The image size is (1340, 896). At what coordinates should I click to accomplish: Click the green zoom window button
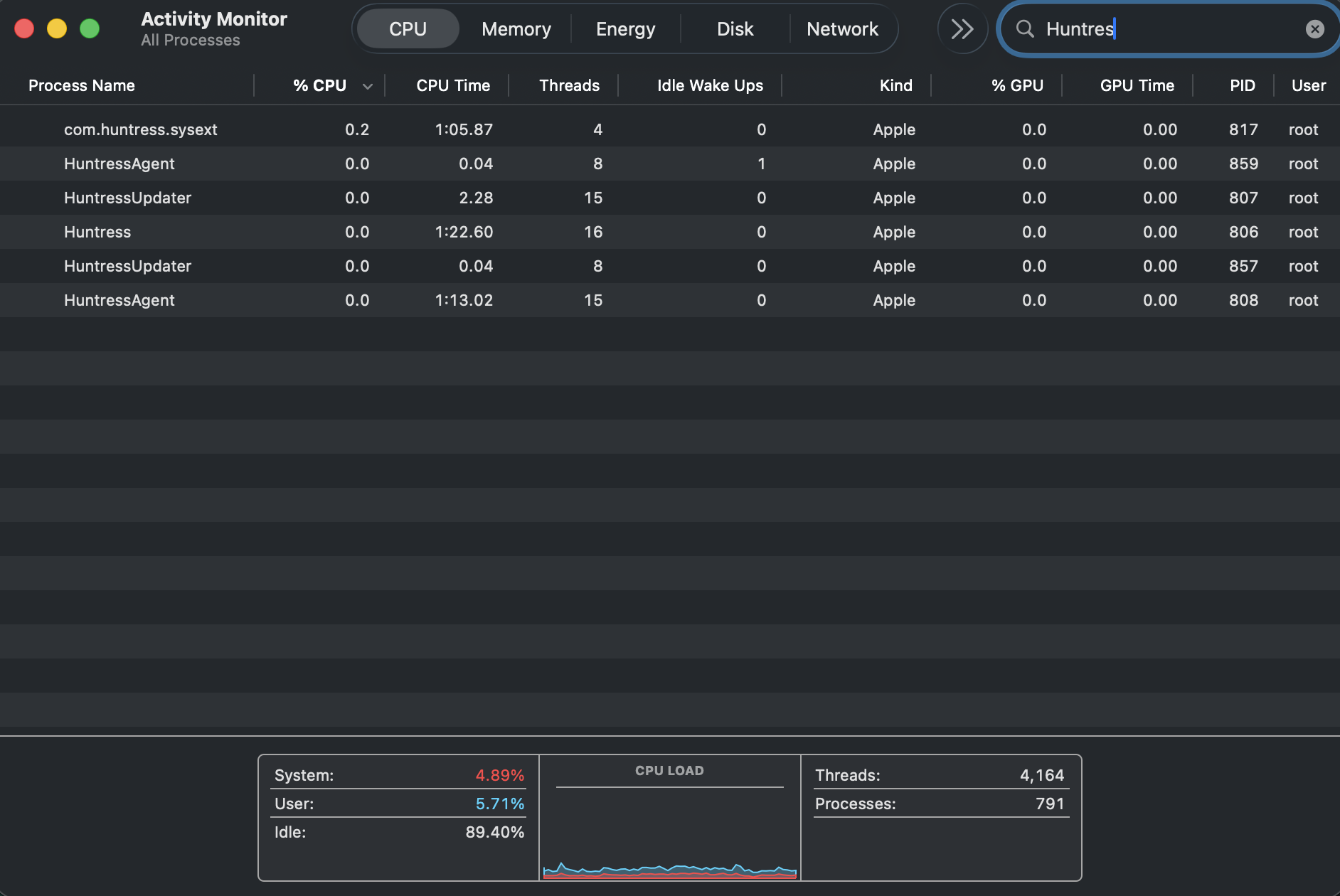click(90, 28)
